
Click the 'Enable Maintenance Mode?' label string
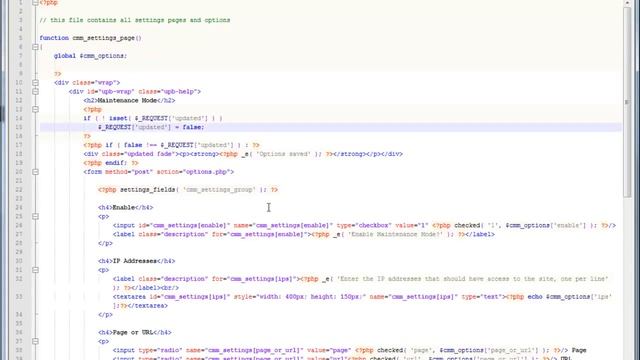[x=396, y=234]
